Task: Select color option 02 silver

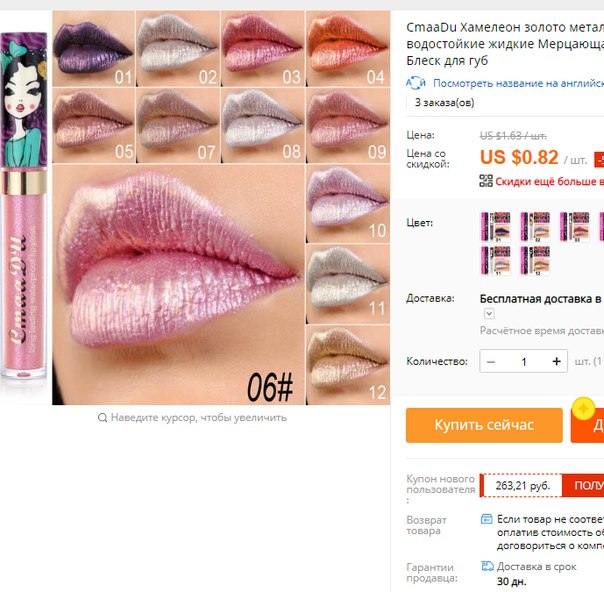Action: pos(535,227)
